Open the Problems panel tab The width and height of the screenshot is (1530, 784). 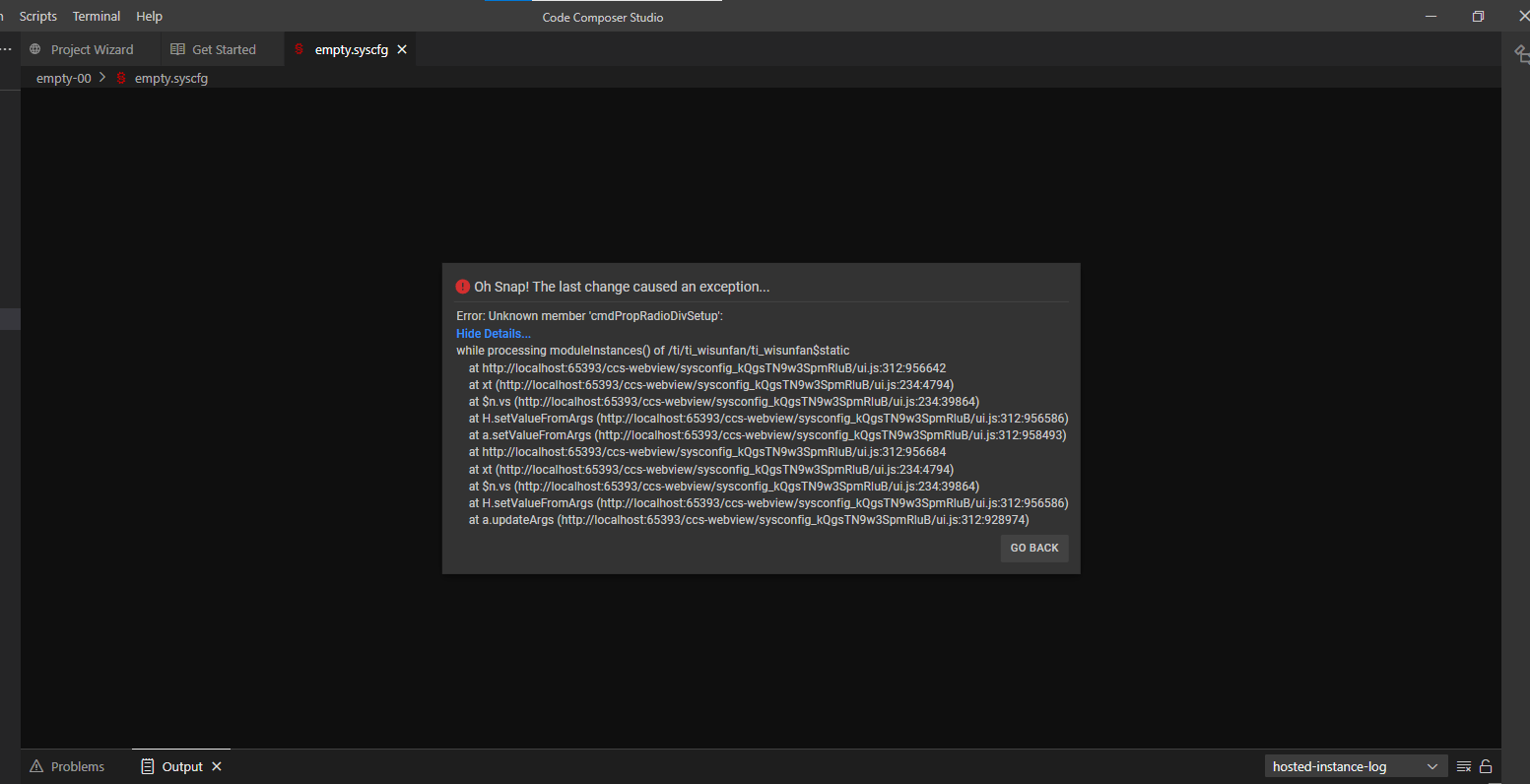[x=78, y=766]
